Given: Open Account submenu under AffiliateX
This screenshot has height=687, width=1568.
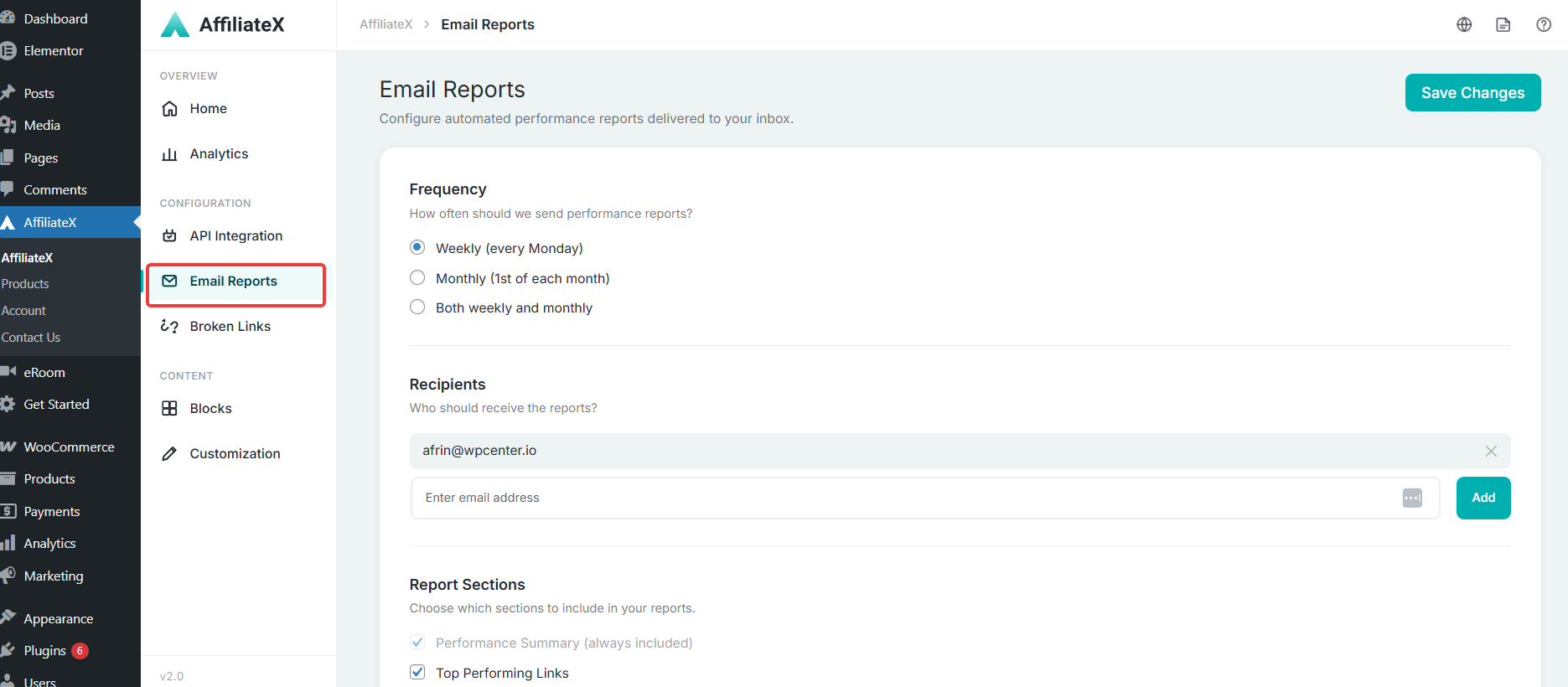Looking at the screenshot, I should (x=23, y=311).
